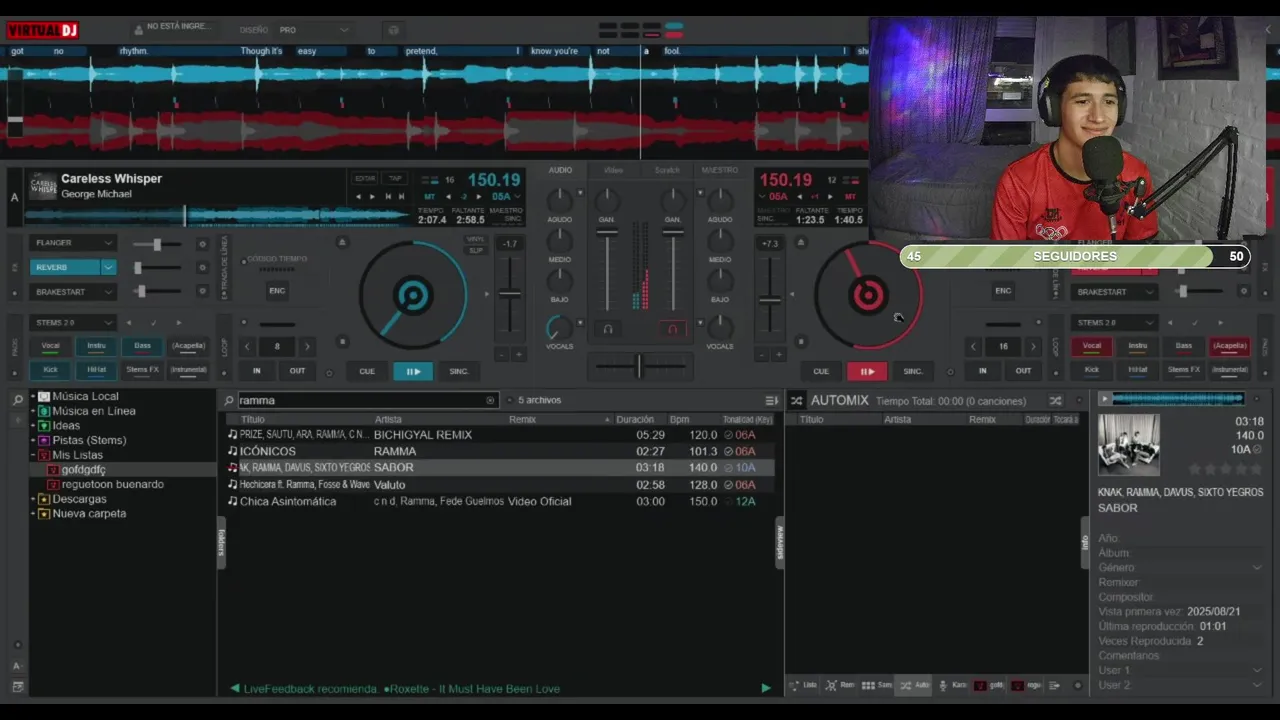Double loop length on right deck
The image size is (1280, 720).
tap(1033, 346)
